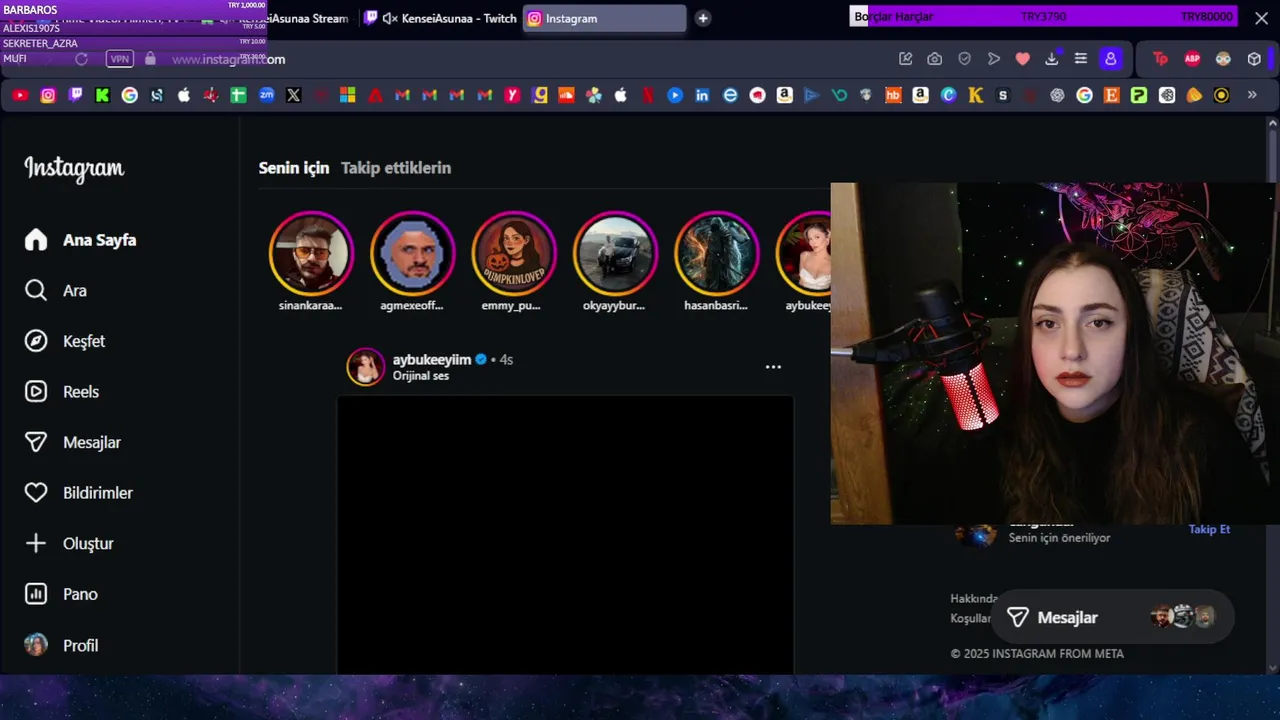This screenshot has width=1280, height=720.
Task: Open the Netflix bookmark icon
Action: coord(648,95)
